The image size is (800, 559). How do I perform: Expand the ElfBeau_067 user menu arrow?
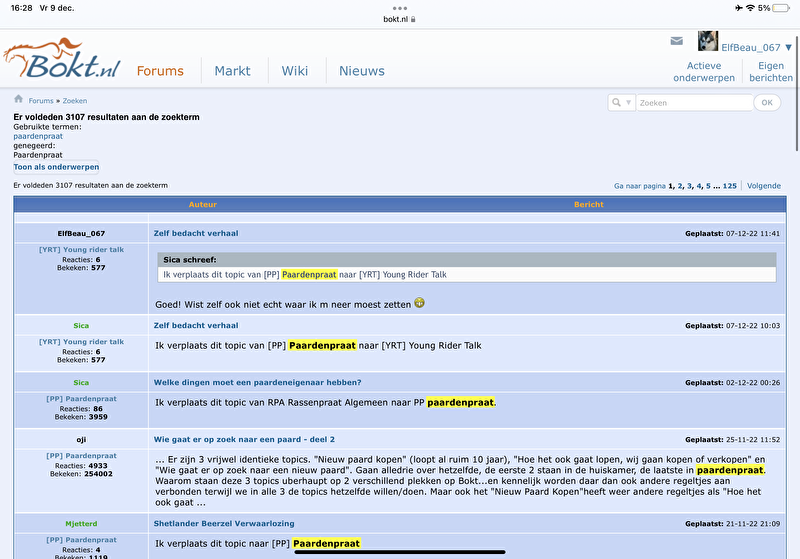pos(789,47)
